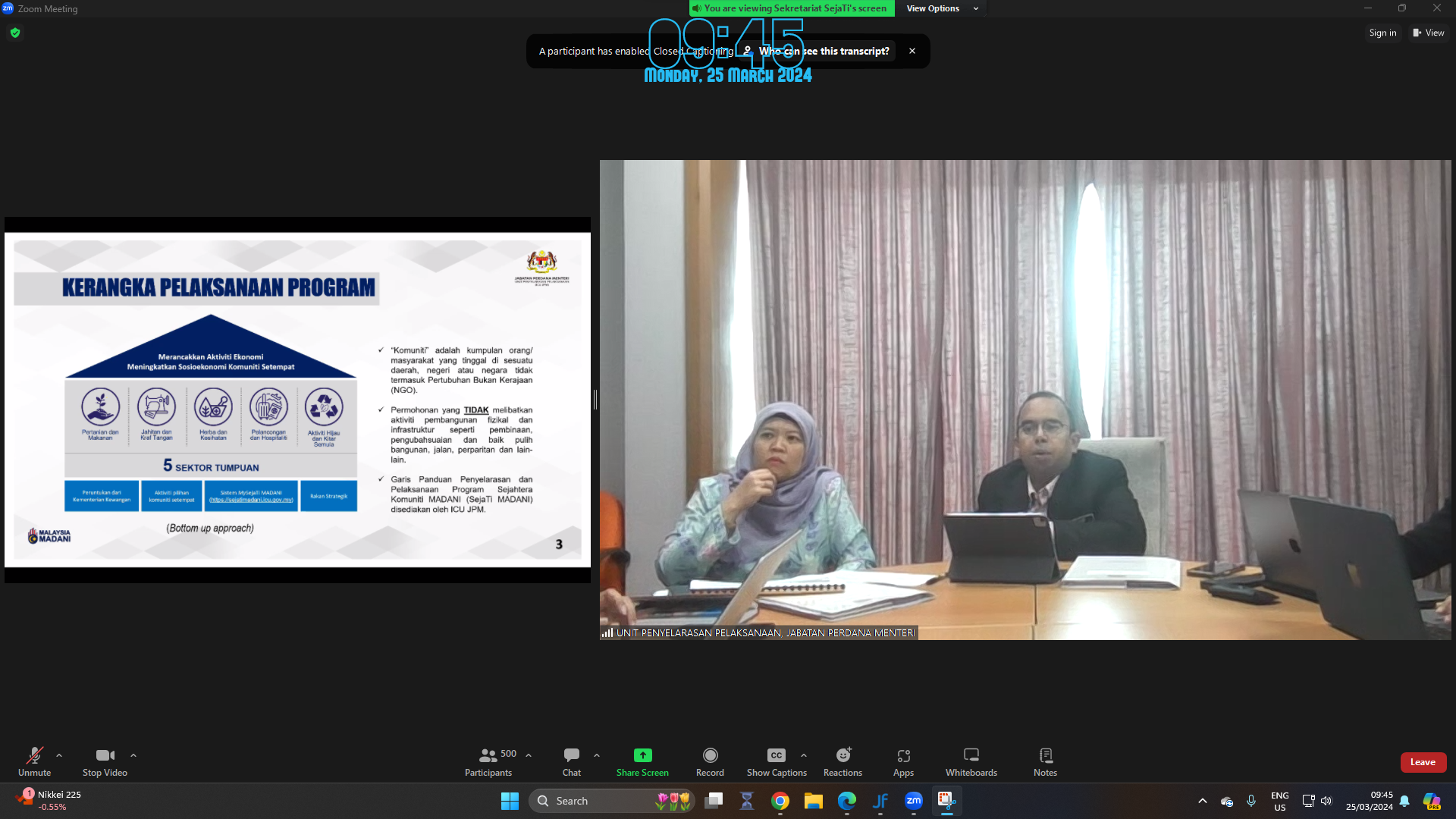This screenshot has height=819, width=1456.
Task: Open Reactions menu
Action: (843, 761)
